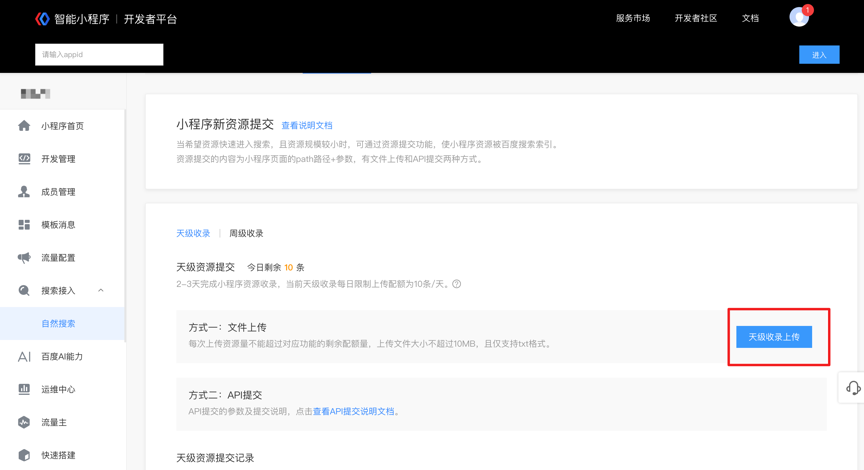Switch to the 周级收录 tab
Screen dimensions: 864x470
246,233
